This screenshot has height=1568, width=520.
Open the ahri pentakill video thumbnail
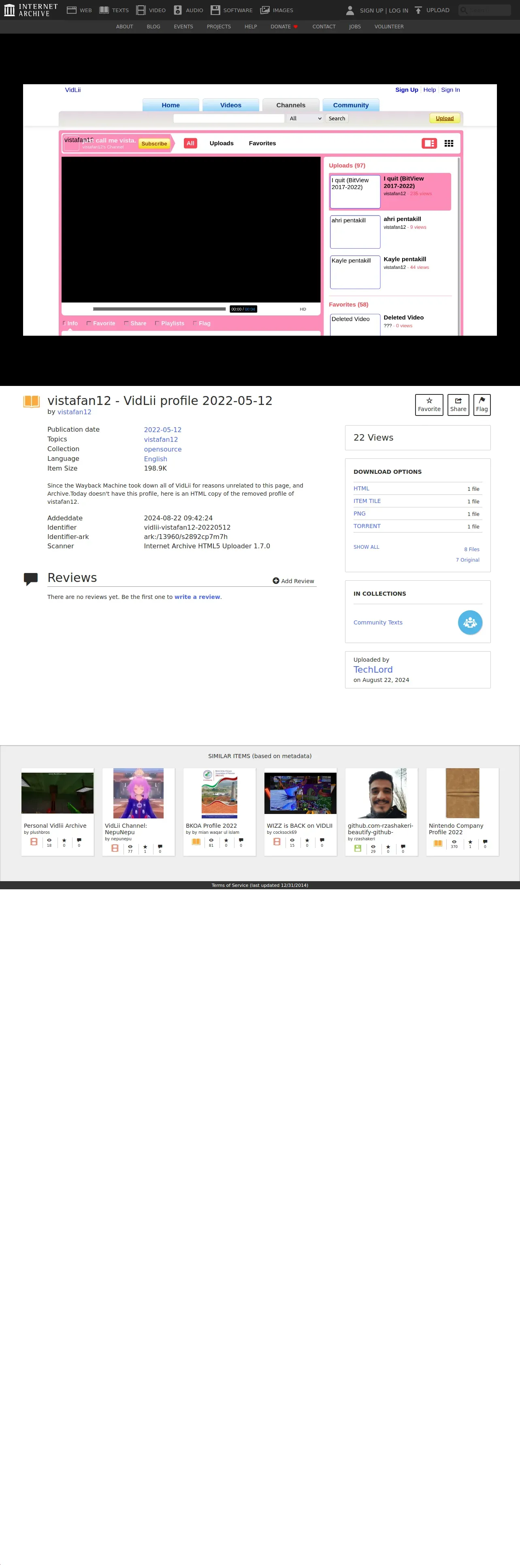pyautogui.click(x=355, y=232)
